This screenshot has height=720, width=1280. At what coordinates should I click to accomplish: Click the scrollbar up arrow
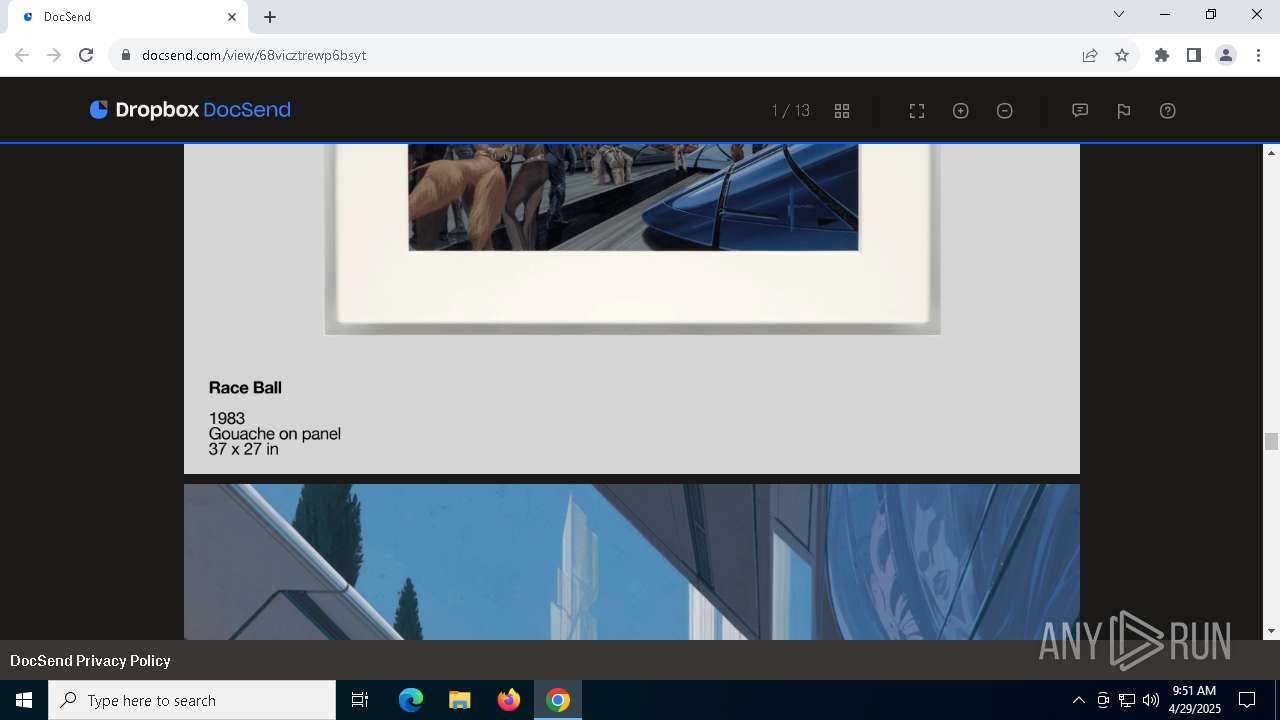(x=1271, y=152)
